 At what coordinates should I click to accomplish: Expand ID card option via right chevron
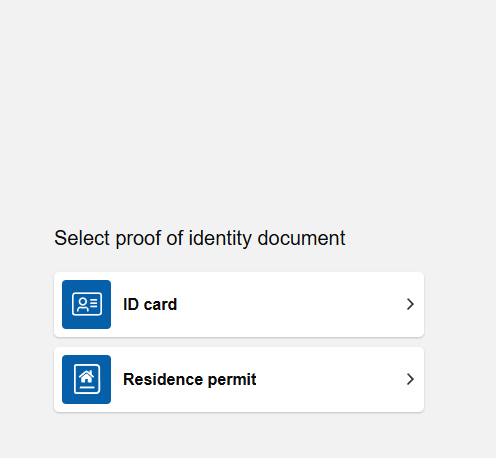tap(410, 304)
